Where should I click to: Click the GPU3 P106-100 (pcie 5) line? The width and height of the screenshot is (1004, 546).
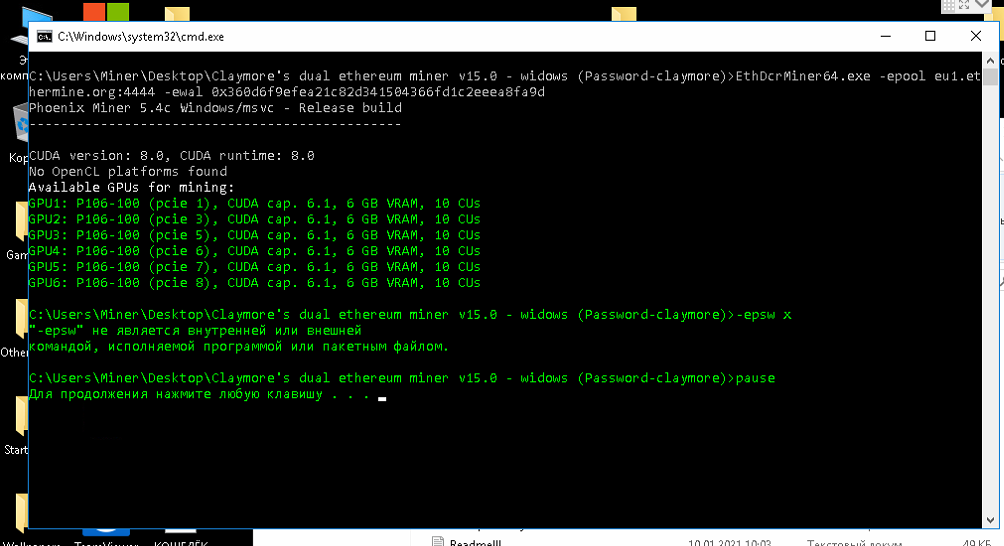[x=254, y=235]
